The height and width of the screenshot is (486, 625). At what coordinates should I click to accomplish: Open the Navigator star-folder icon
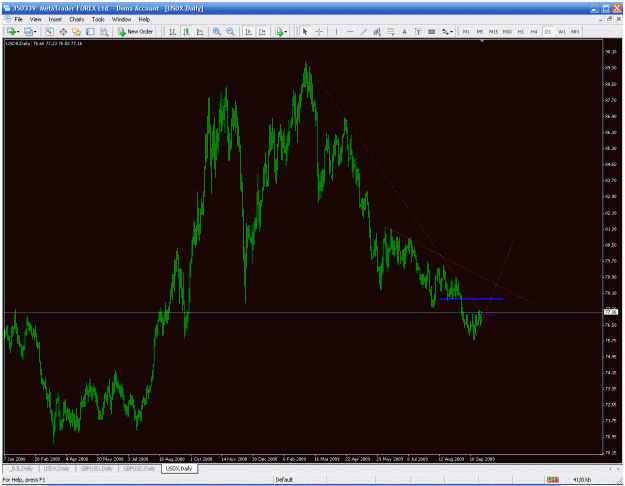77,31
